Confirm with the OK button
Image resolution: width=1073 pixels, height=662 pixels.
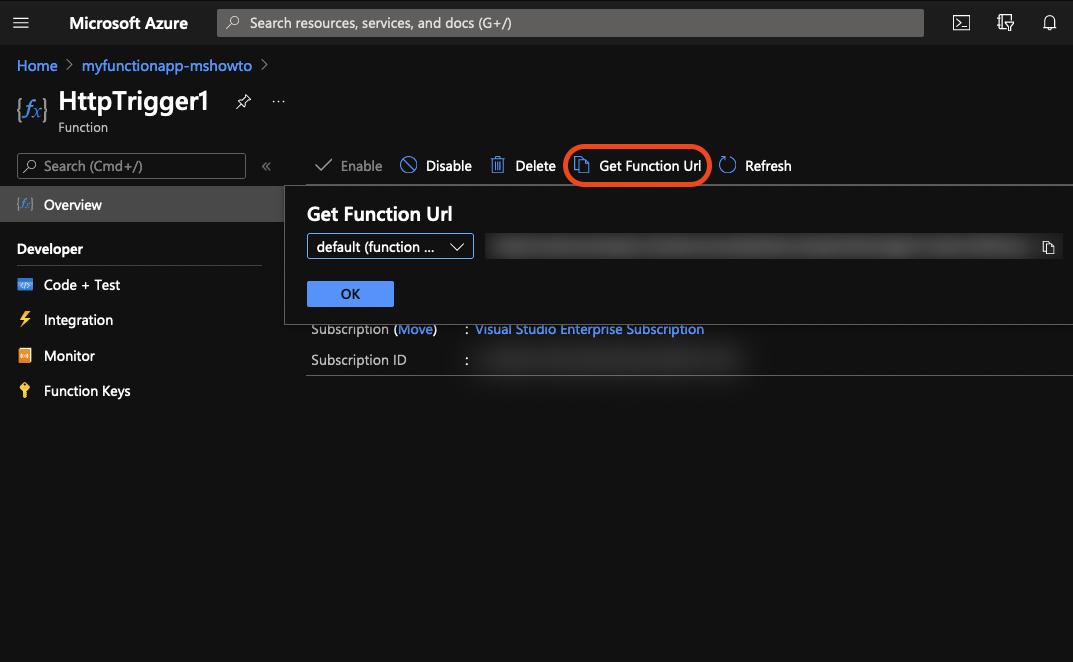(x=350, y=294)
